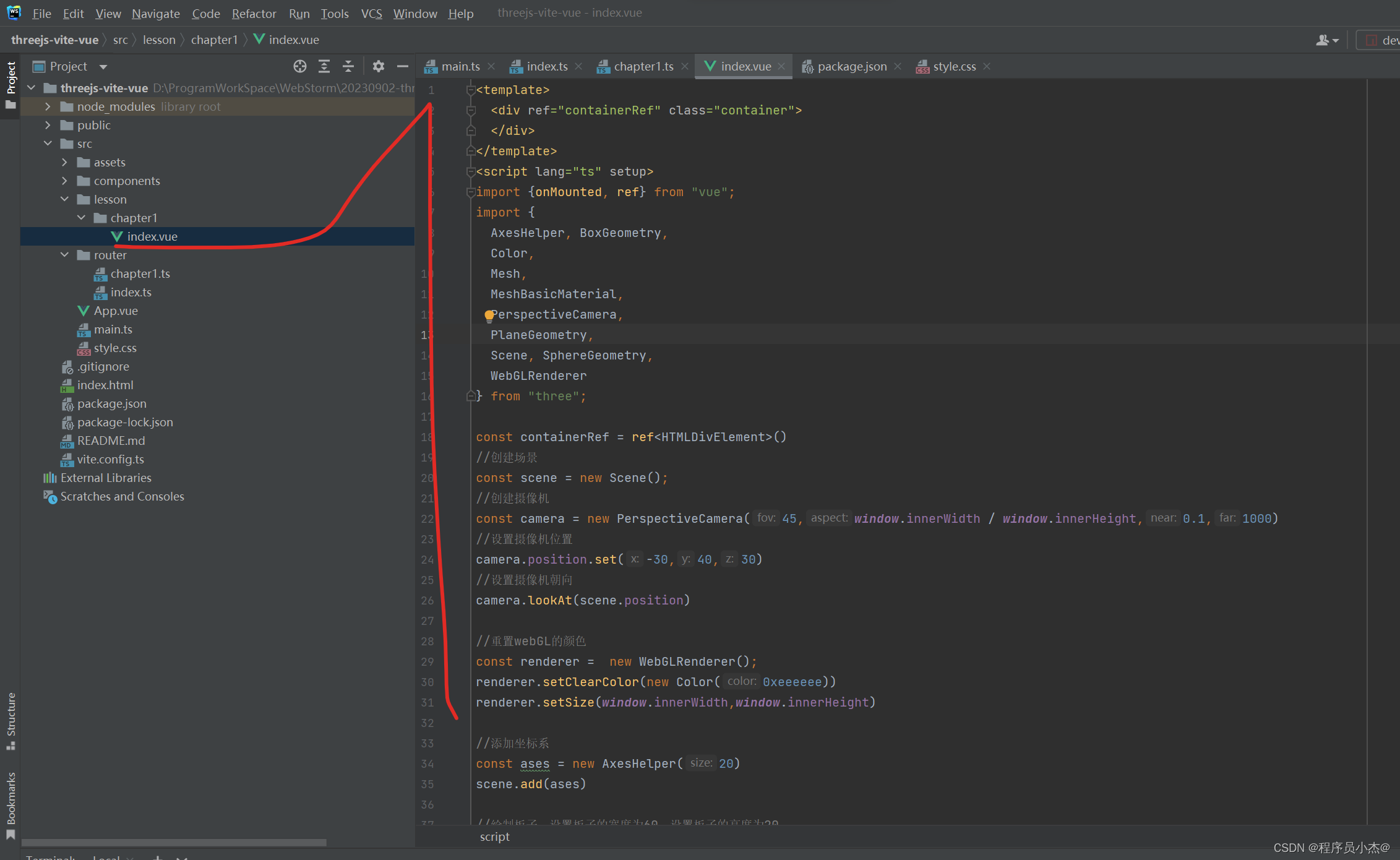Viewport: 1400px width, 860px height.
Task: Toggle the Structure tool window
Action: click(11, 720)
